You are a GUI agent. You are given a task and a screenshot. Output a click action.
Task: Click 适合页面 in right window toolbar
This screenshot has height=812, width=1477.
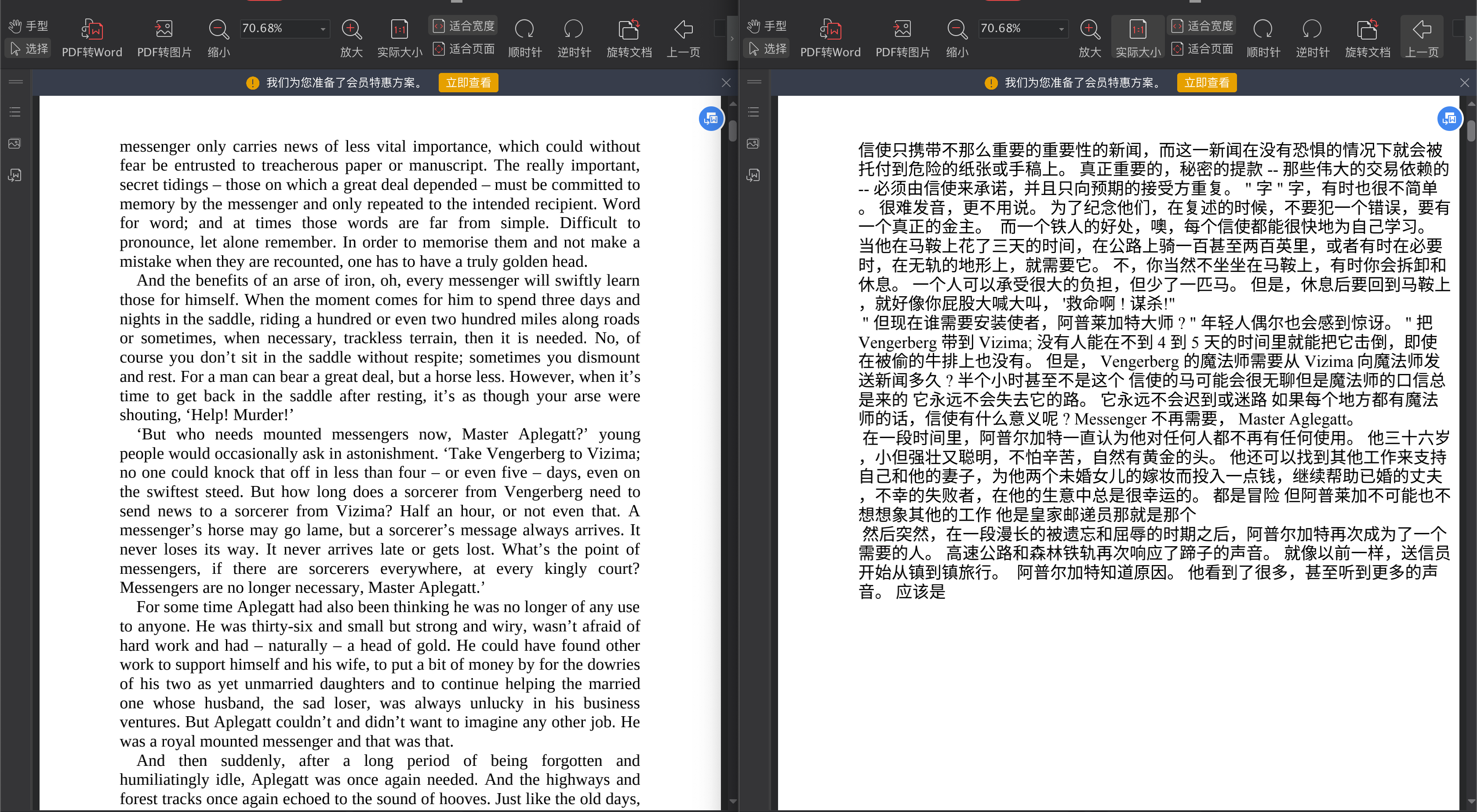point(1202,49)
